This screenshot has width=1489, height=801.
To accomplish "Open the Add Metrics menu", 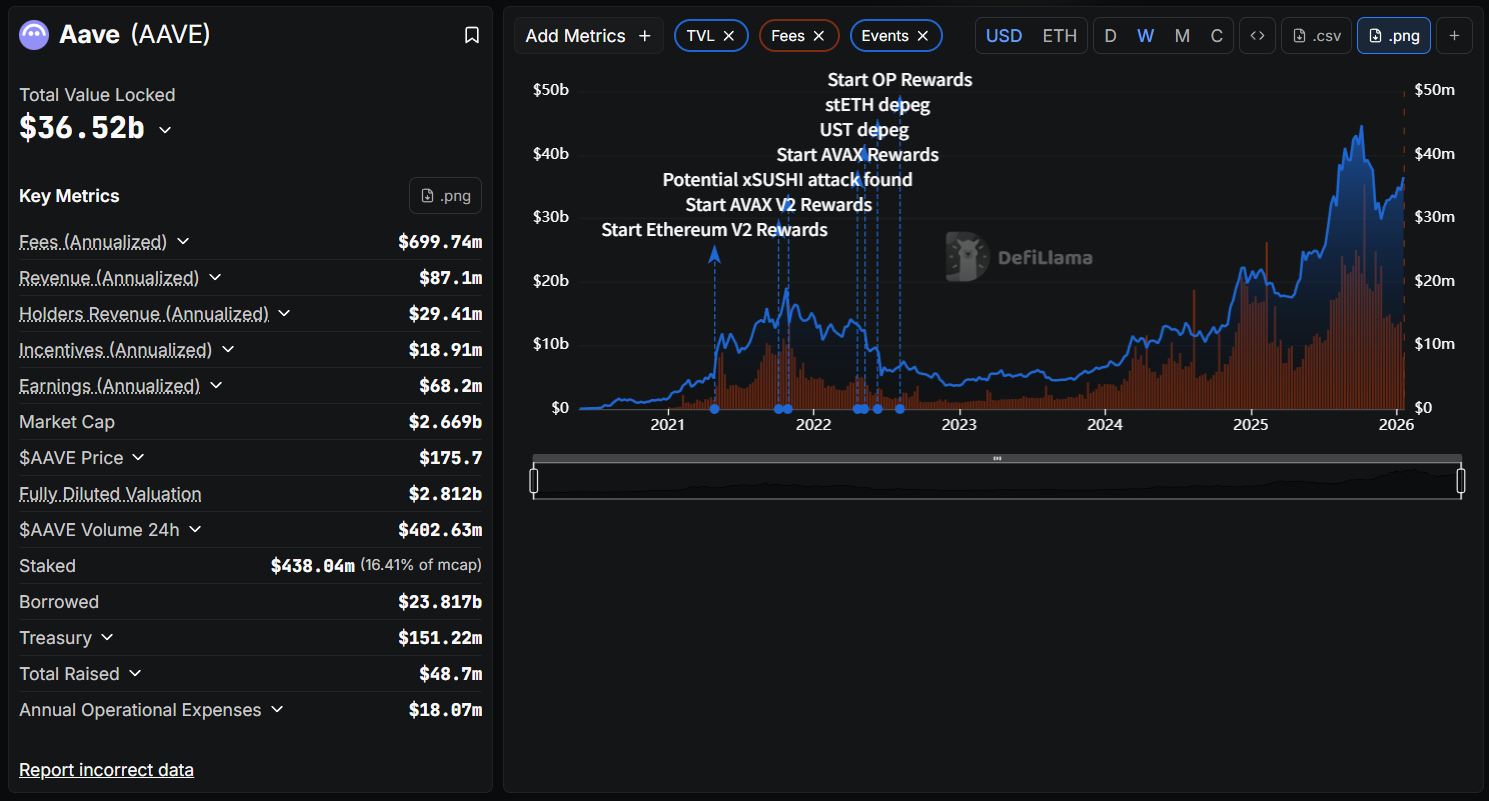I will pos(587,36).
